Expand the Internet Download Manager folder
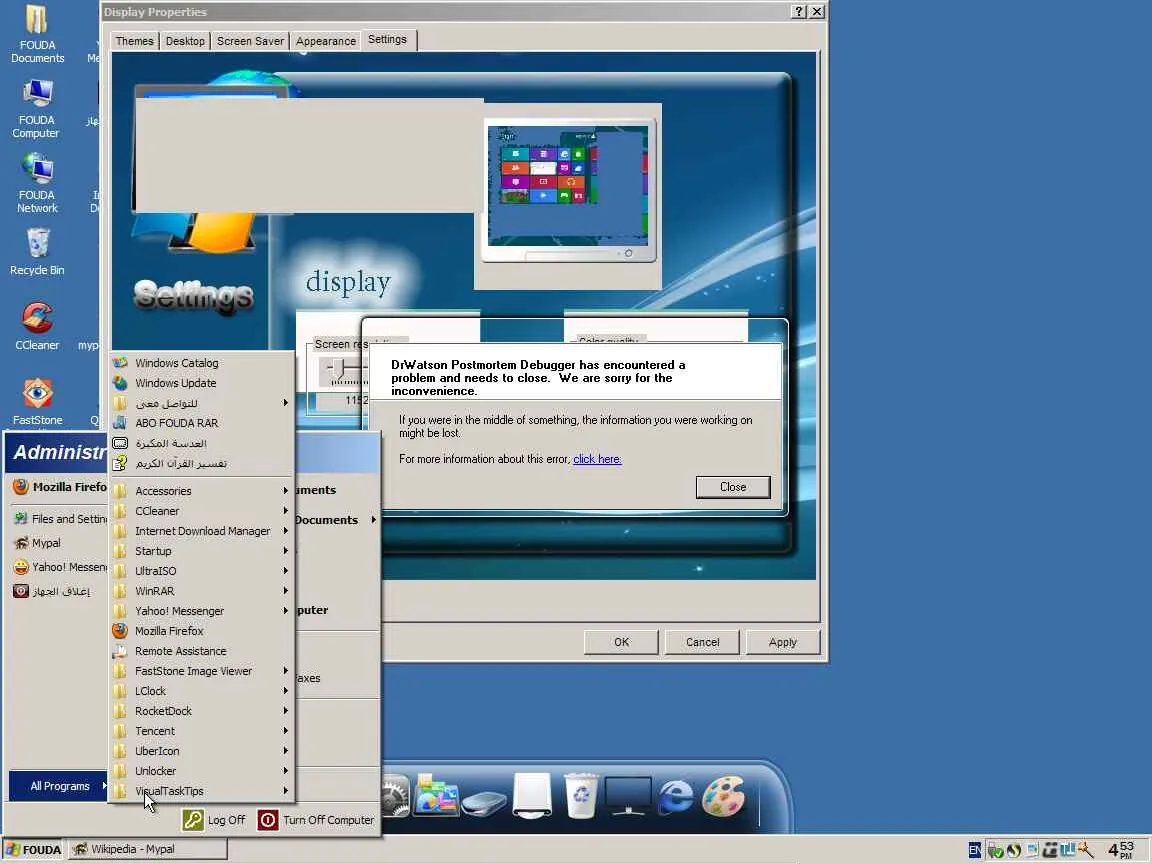 click(x=202, y=530)
